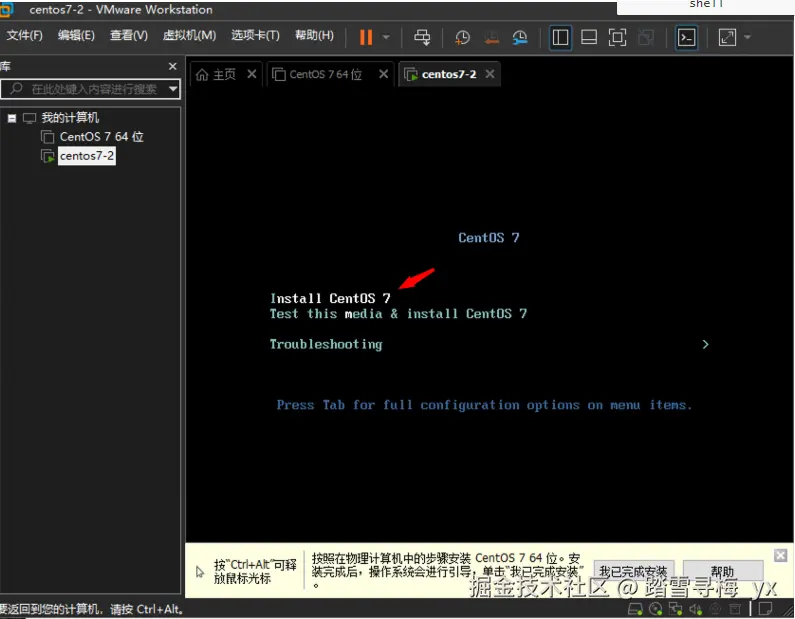Open the power options dropdown arrow beside pause
This screenshot has width=795, height=619.
(x=386, y=37)
